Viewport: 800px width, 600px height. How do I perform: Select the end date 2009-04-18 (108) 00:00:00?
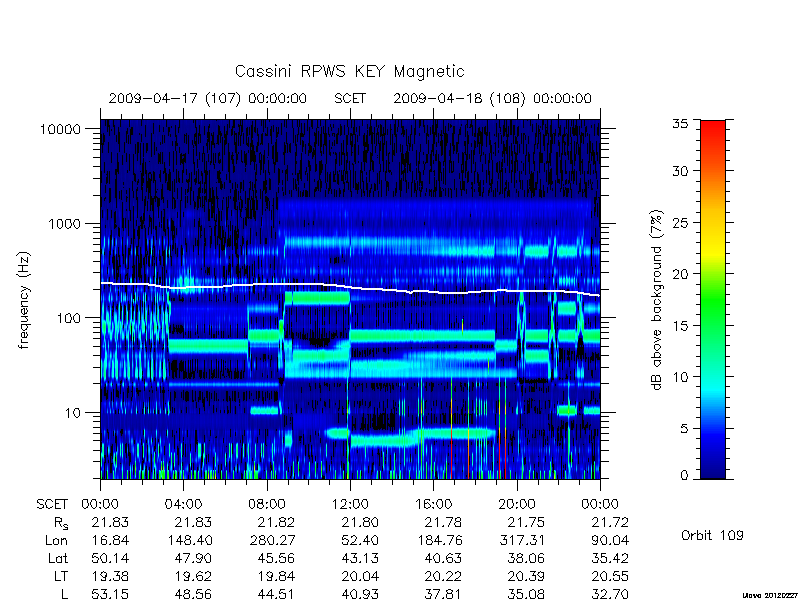click(x=492, y=98)
